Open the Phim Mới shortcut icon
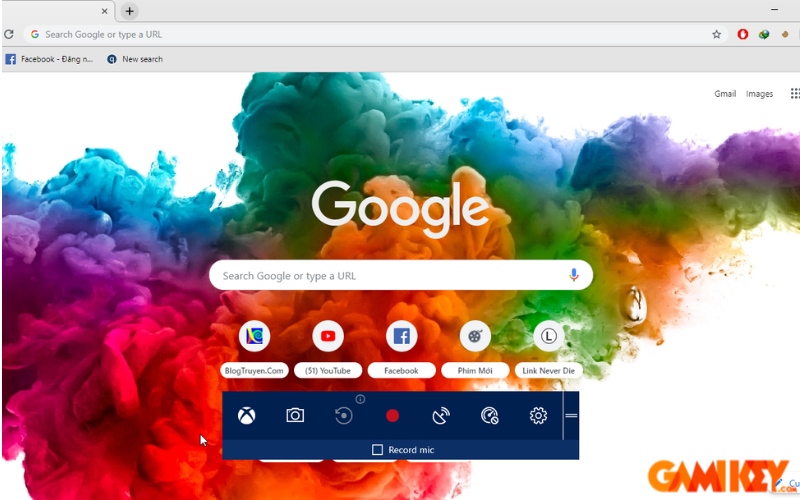The image size is (800, 500). tap(475, 336)
